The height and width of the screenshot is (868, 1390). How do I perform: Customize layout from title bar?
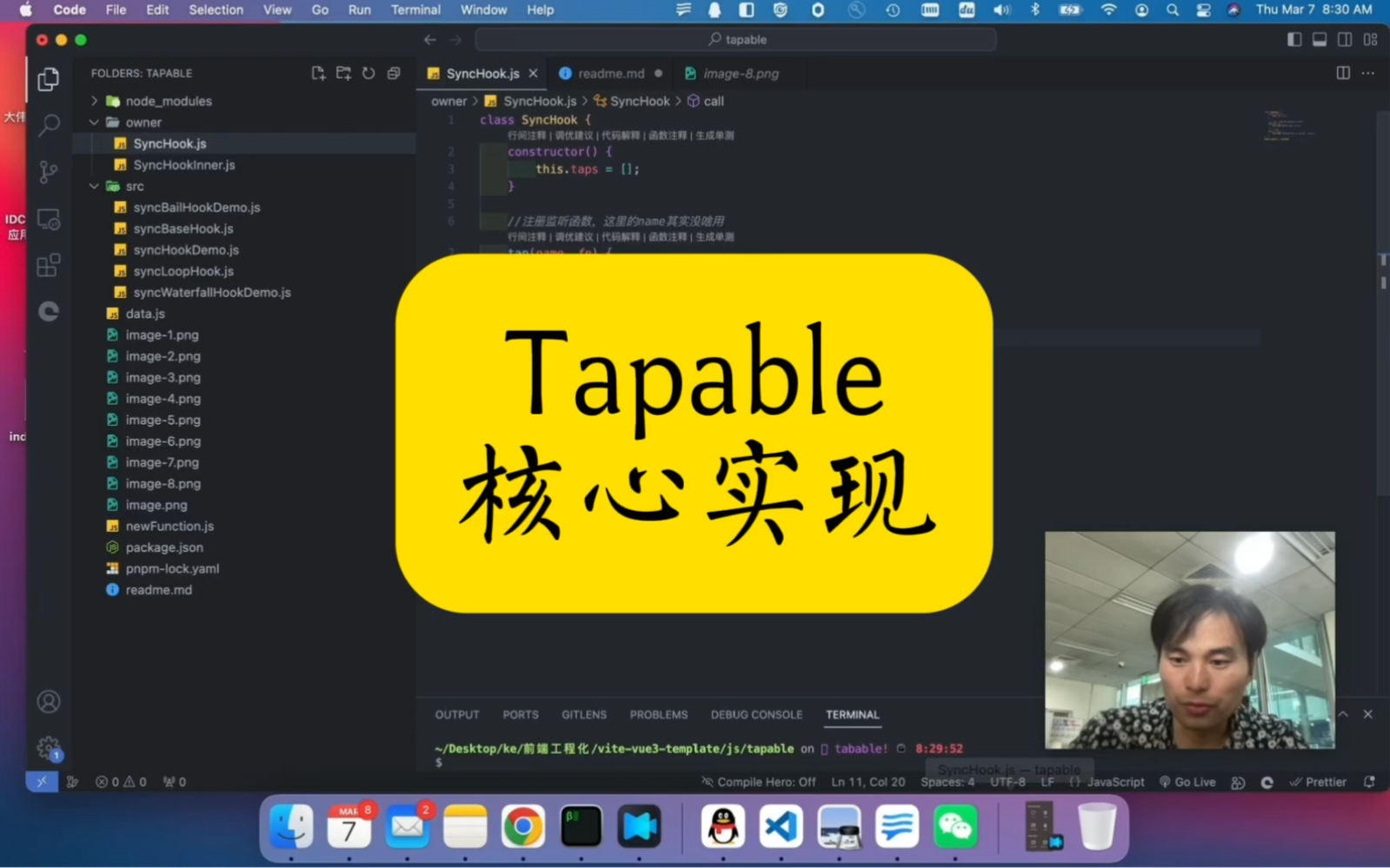1370,39
